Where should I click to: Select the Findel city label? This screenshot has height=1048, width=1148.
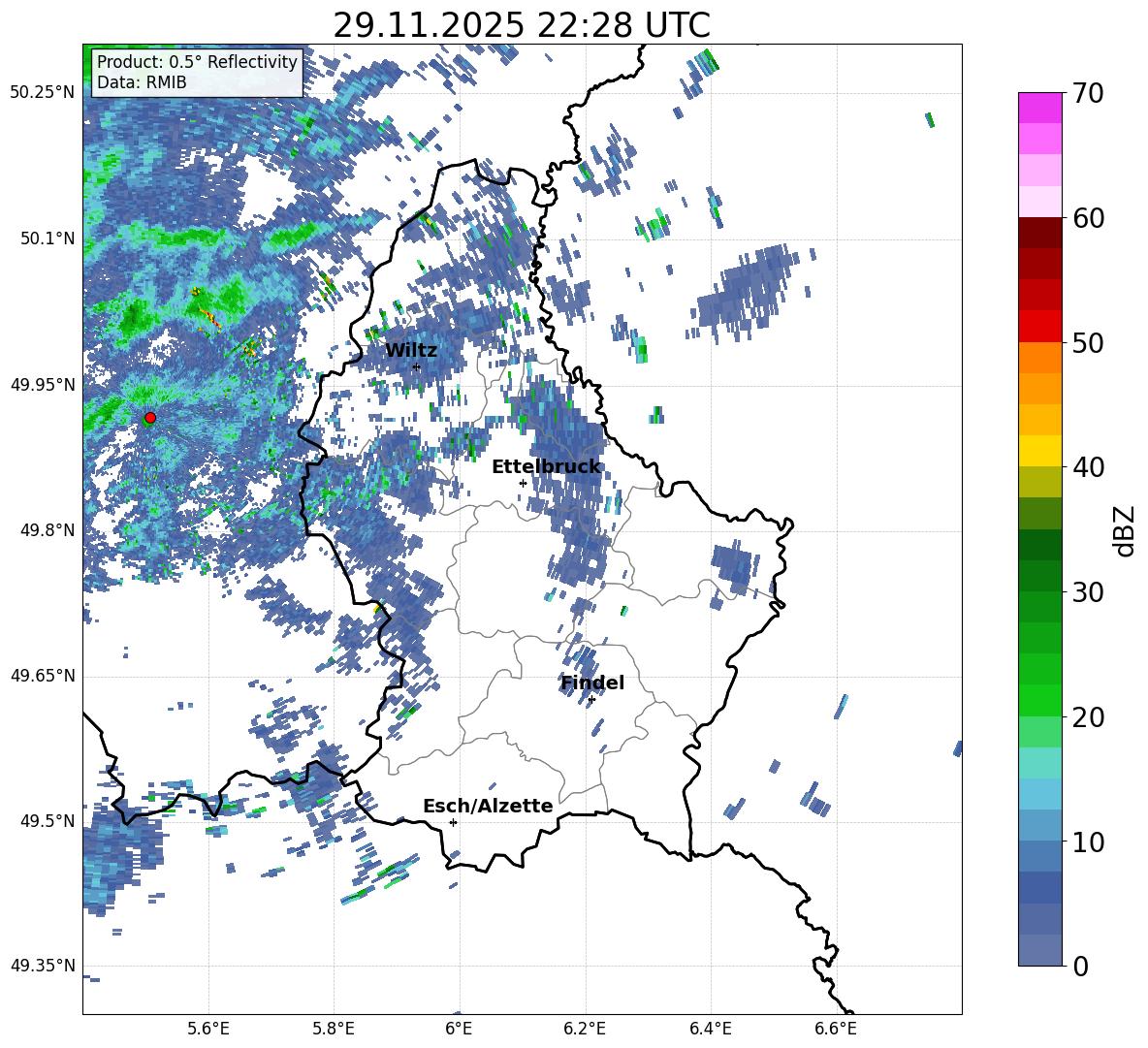pos(592,683)
